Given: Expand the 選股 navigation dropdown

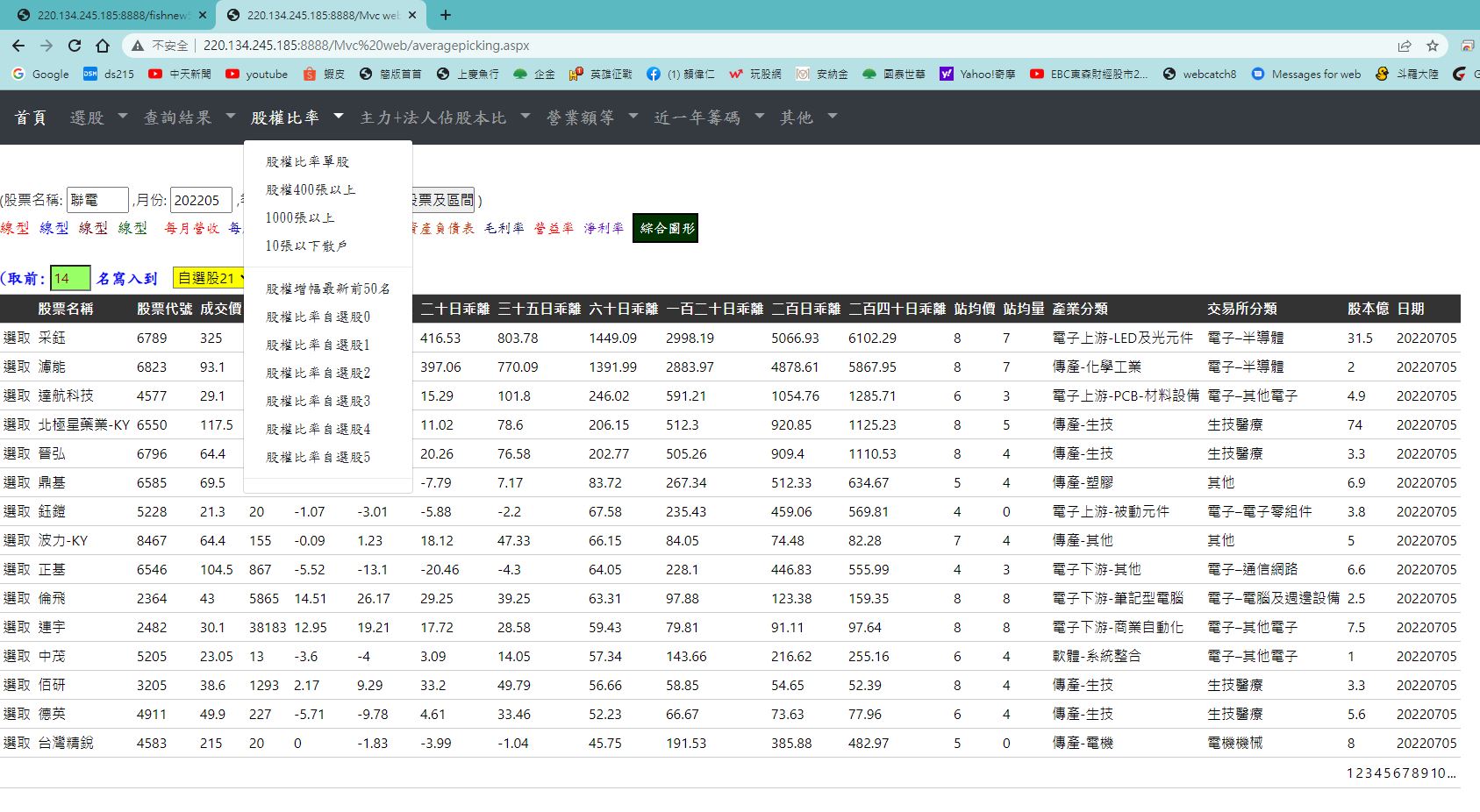Looking at the screenshot, I should [x=98, y=118].
